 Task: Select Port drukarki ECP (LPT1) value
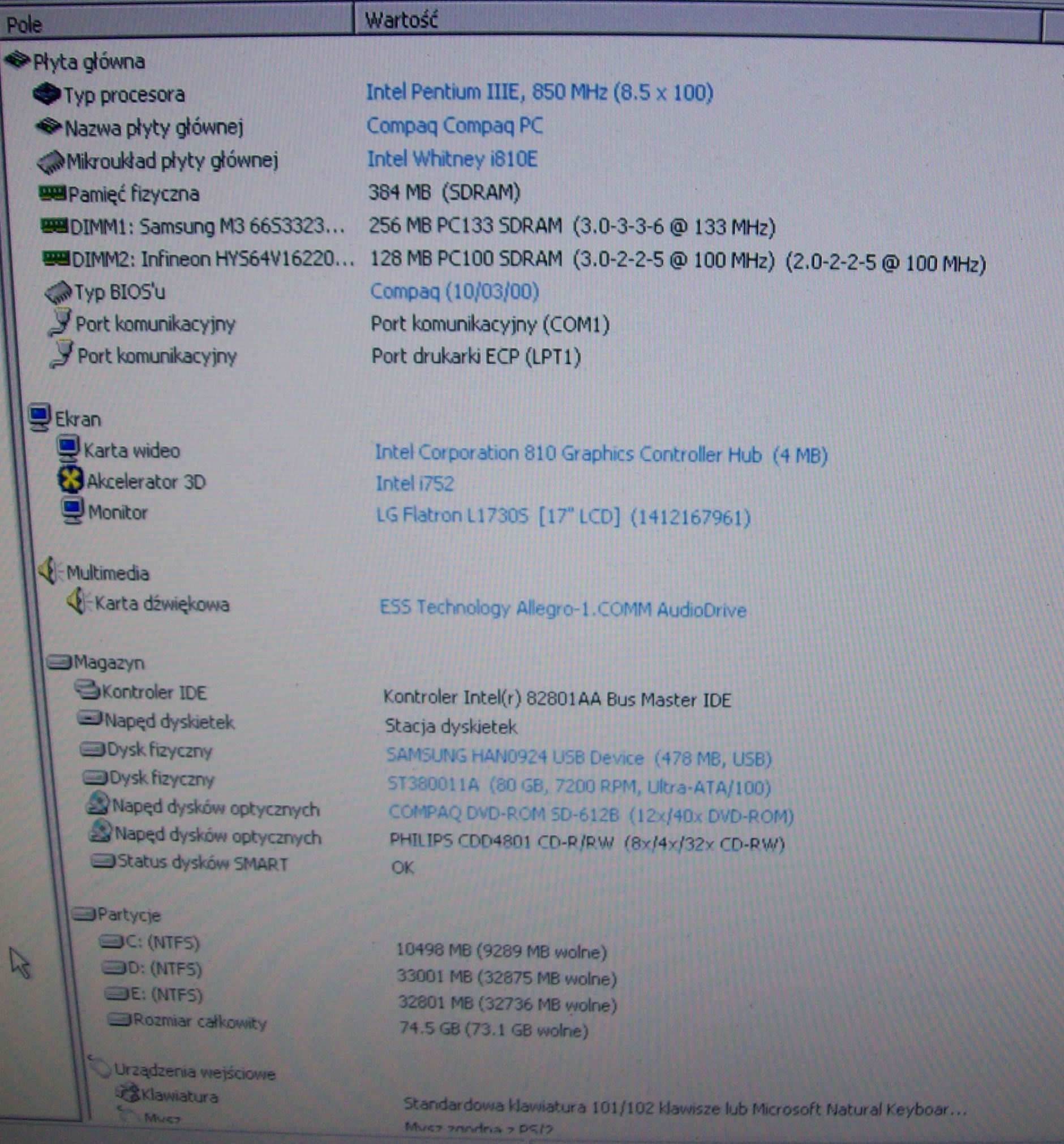click(476, 357)
